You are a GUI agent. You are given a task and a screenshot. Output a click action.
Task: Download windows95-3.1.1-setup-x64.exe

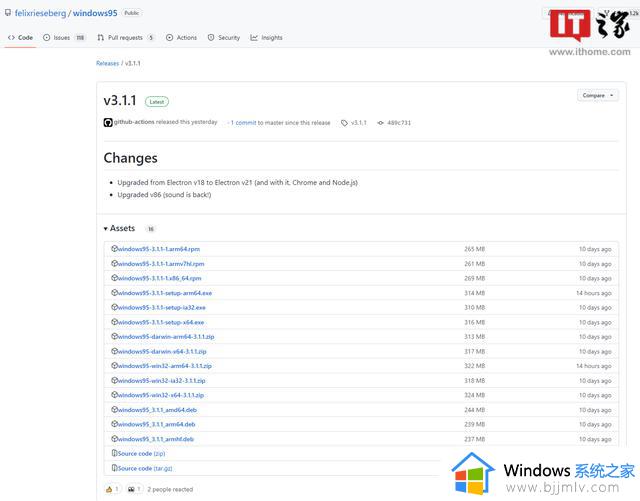[x=160, y=322]
